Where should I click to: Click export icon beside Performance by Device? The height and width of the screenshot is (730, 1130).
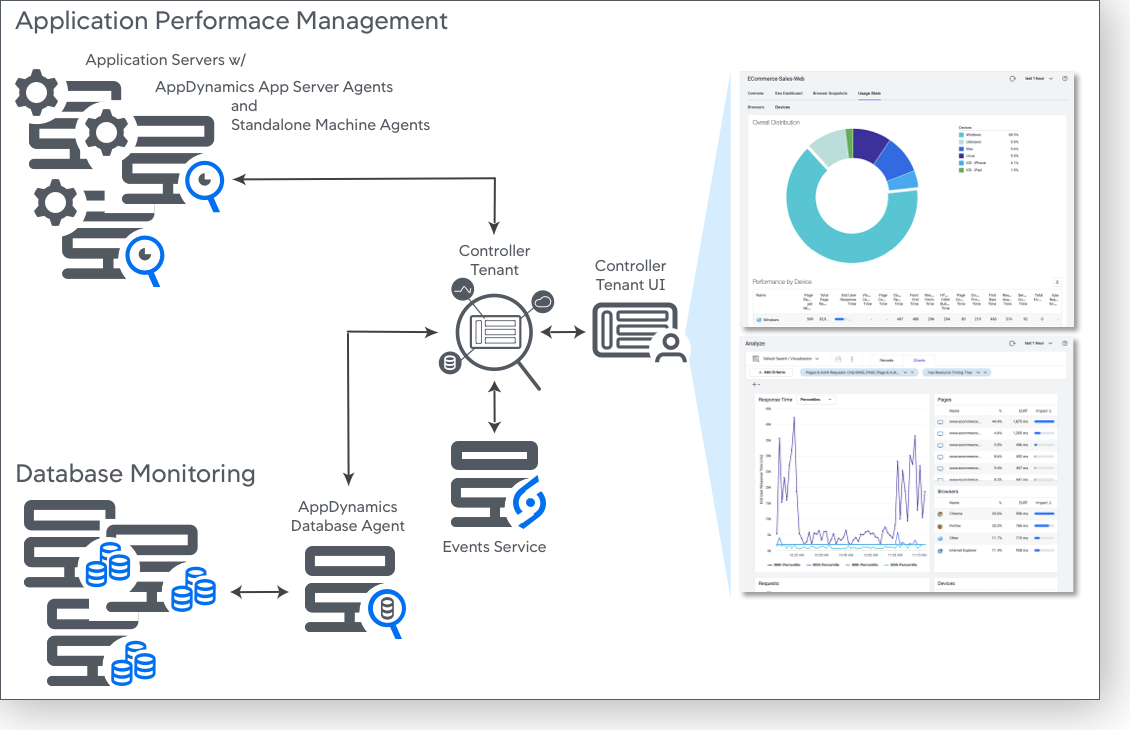[1057, 282]
